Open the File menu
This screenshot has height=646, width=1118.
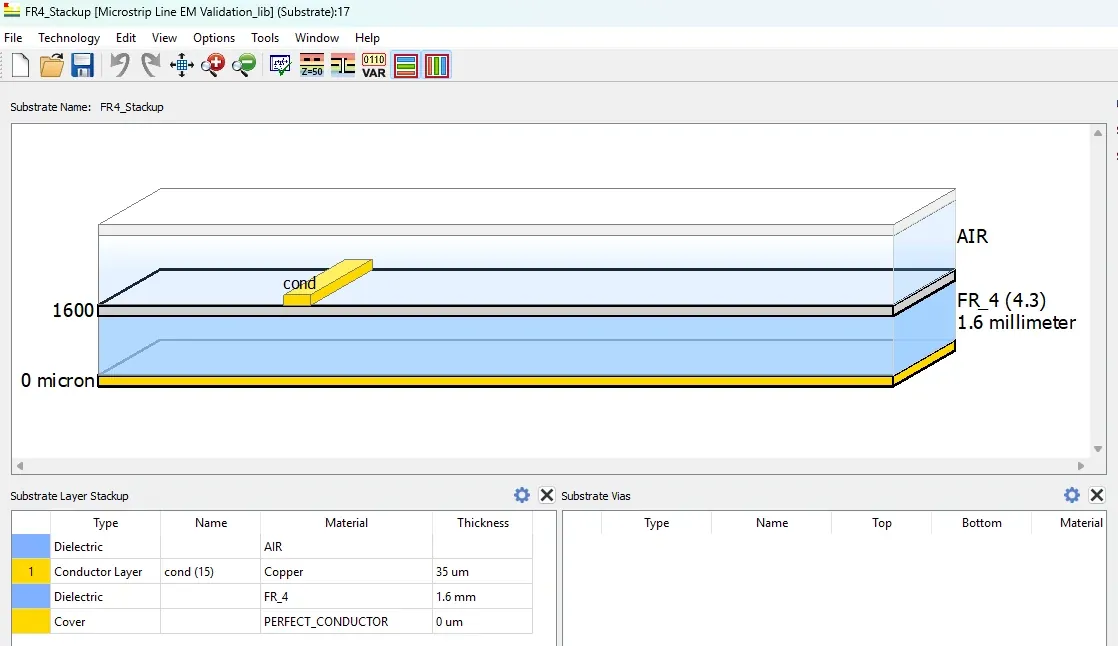13,38
